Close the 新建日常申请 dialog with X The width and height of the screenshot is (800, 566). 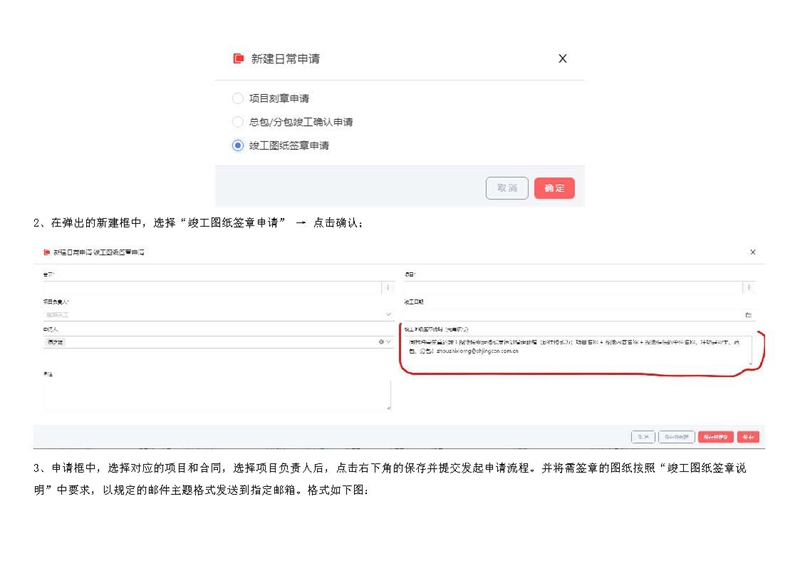tap(563, 59)
